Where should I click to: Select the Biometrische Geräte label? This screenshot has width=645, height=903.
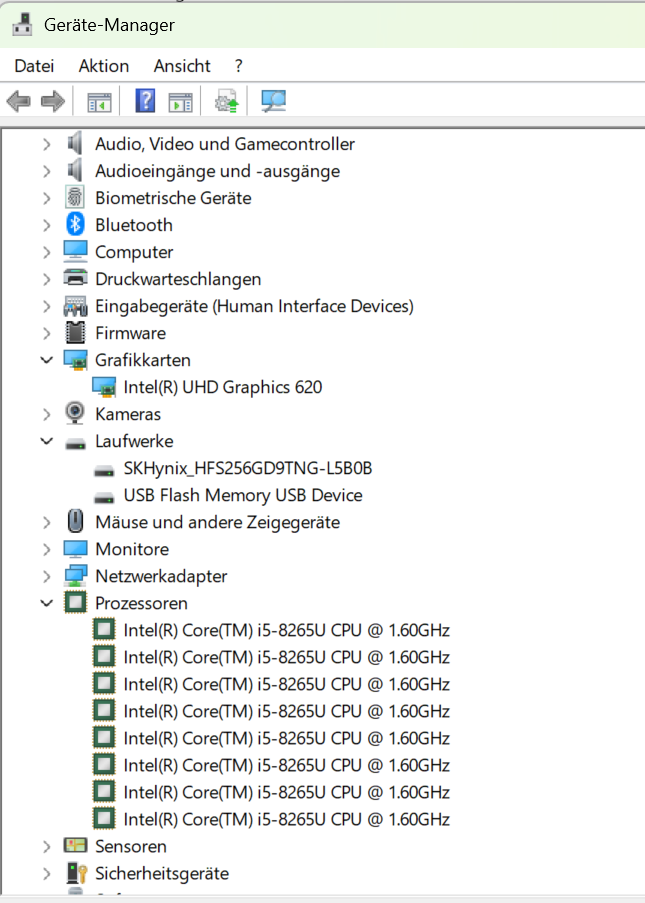pos(173,198)
